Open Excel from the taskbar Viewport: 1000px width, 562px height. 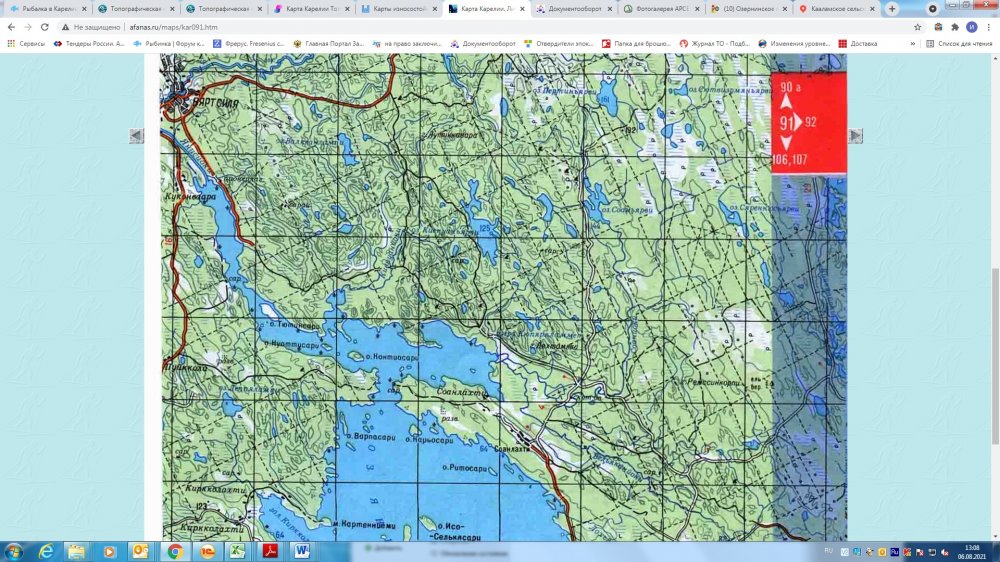238,551
